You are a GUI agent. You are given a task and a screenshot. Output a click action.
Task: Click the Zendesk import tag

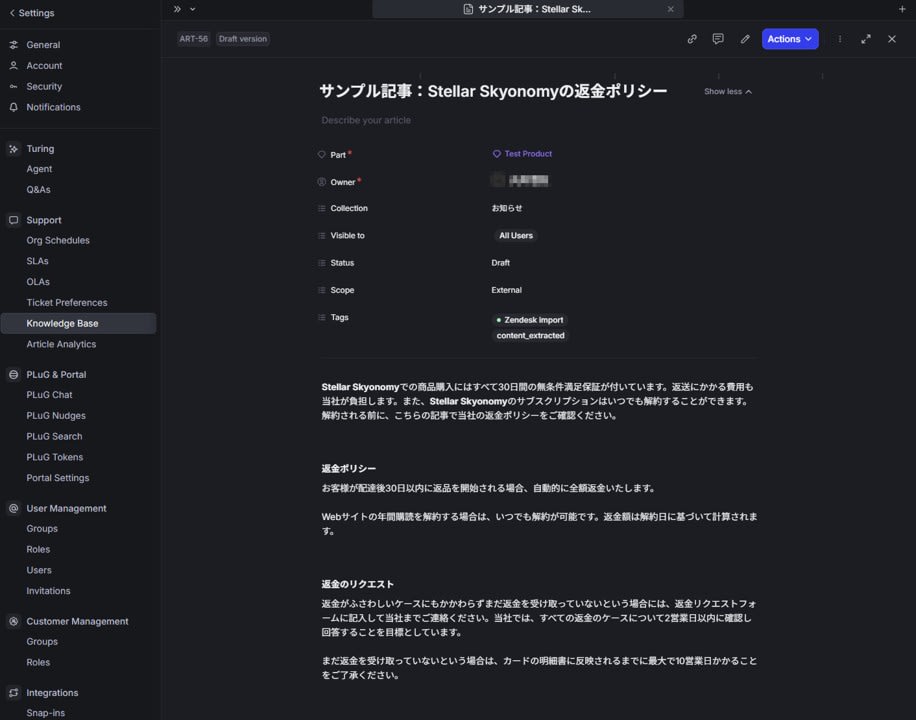tap(533, 320)
